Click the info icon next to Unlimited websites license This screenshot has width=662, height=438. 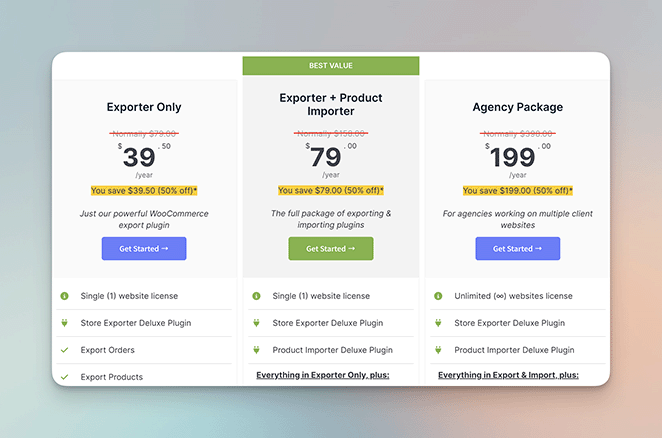click(439, 296)
